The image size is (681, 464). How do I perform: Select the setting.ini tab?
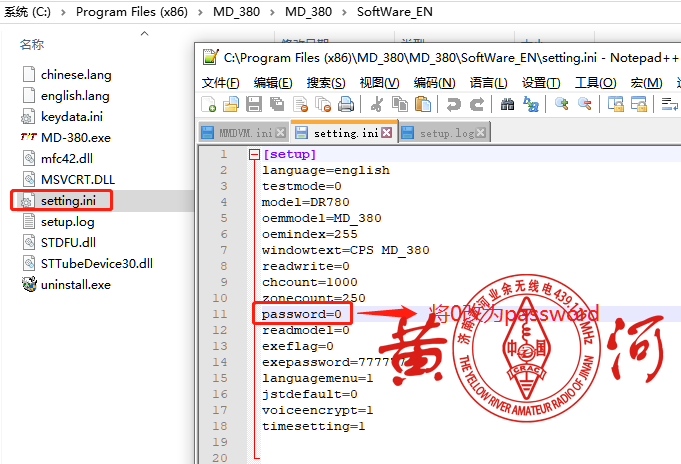tap(344, 133)
